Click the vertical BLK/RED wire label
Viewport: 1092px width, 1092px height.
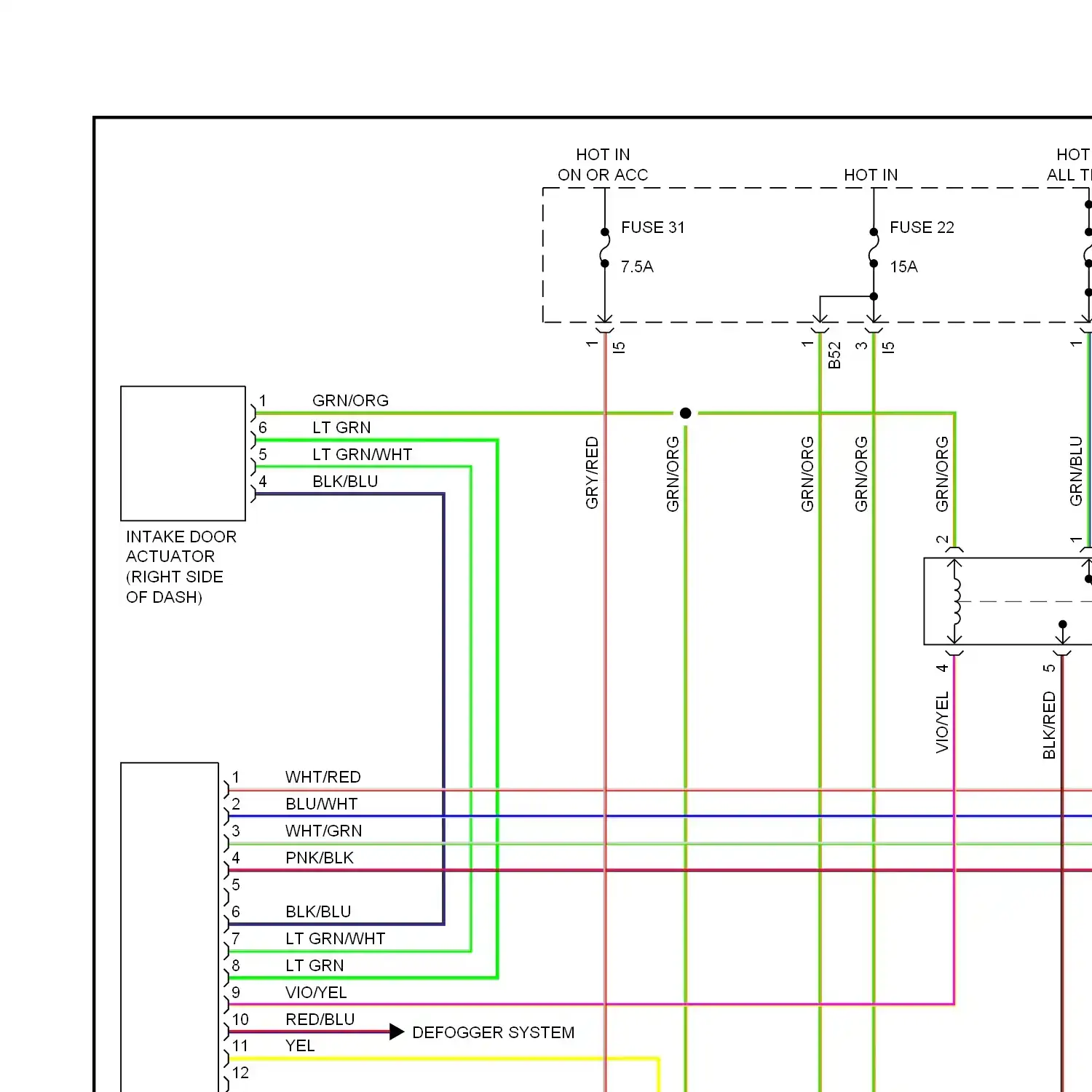pyautogui.click(x=1049, y=725)
